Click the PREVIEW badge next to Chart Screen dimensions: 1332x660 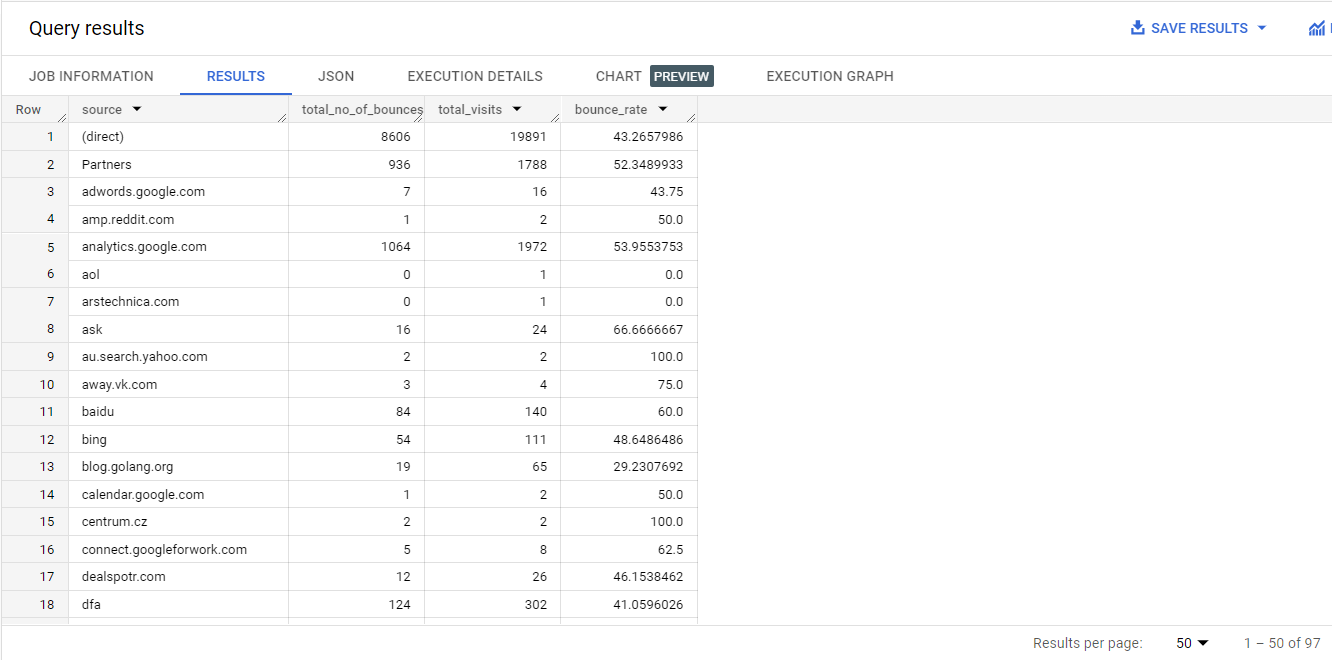681,76
